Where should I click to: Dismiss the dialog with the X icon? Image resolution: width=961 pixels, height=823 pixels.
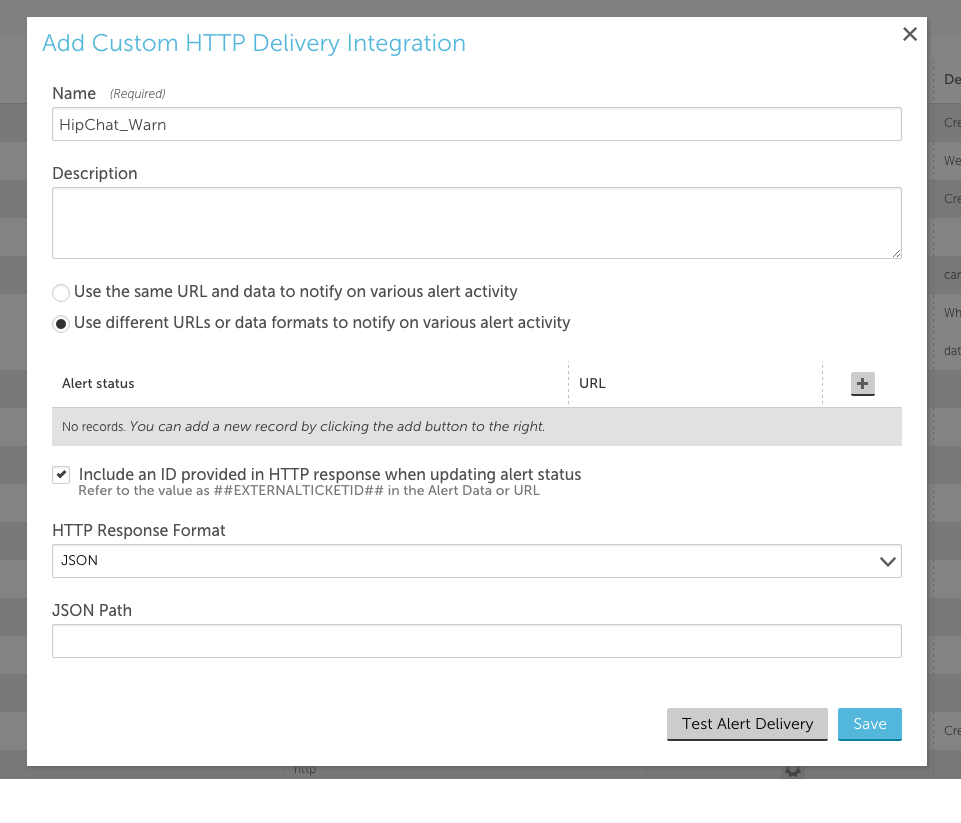909,33
